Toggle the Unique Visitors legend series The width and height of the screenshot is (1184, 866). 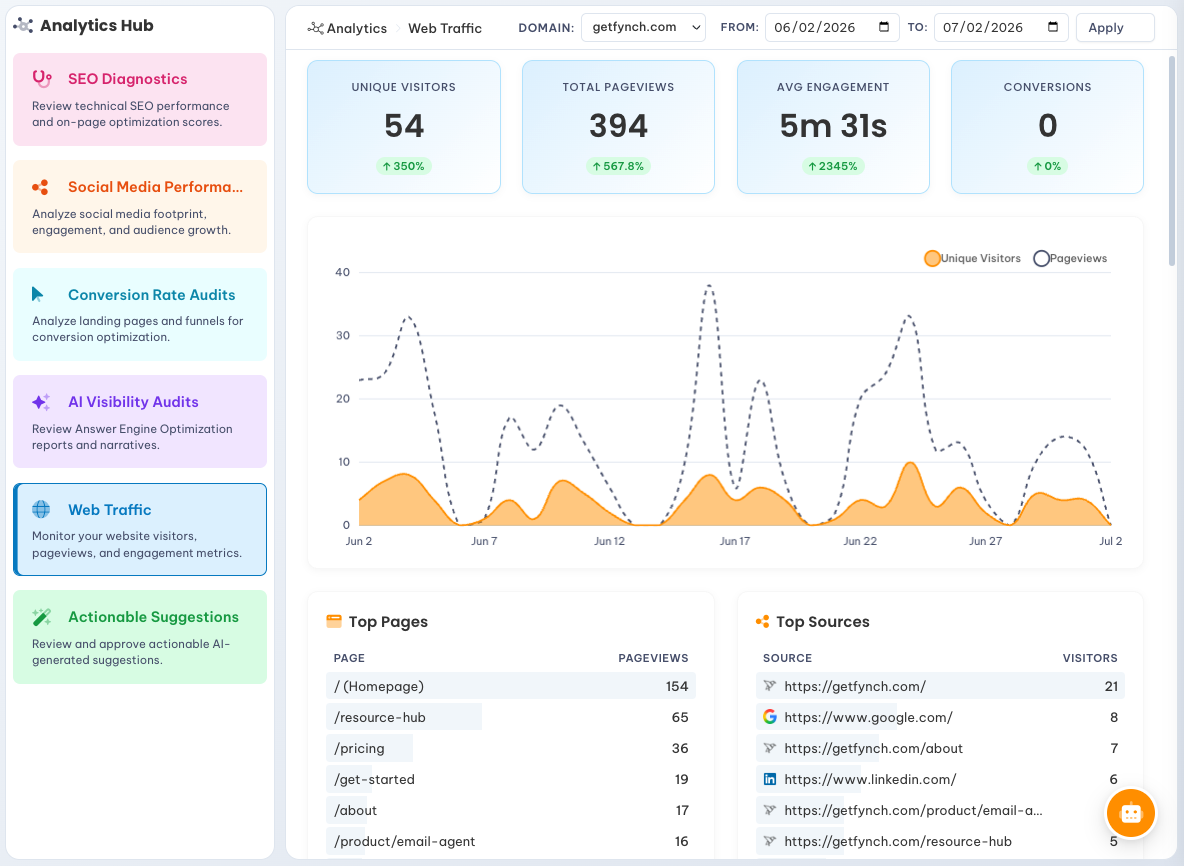[973, 258]
